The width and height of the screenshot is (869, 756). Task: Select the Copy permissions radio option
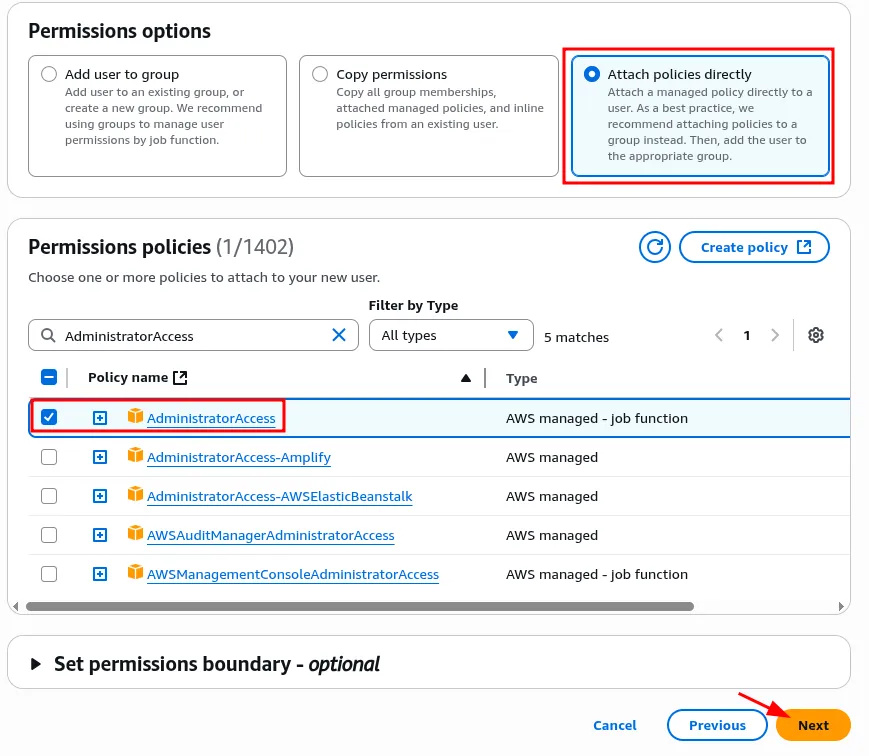coord(320,74)
